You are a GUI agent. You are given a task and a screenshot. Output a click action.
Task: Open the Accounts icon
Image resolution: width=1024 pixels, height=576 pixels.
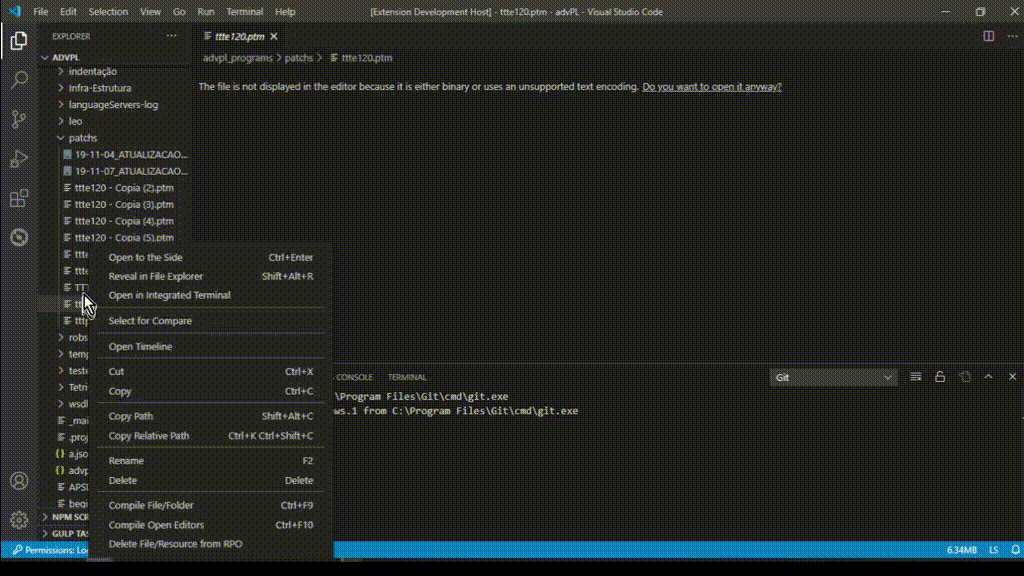(19, 481)
